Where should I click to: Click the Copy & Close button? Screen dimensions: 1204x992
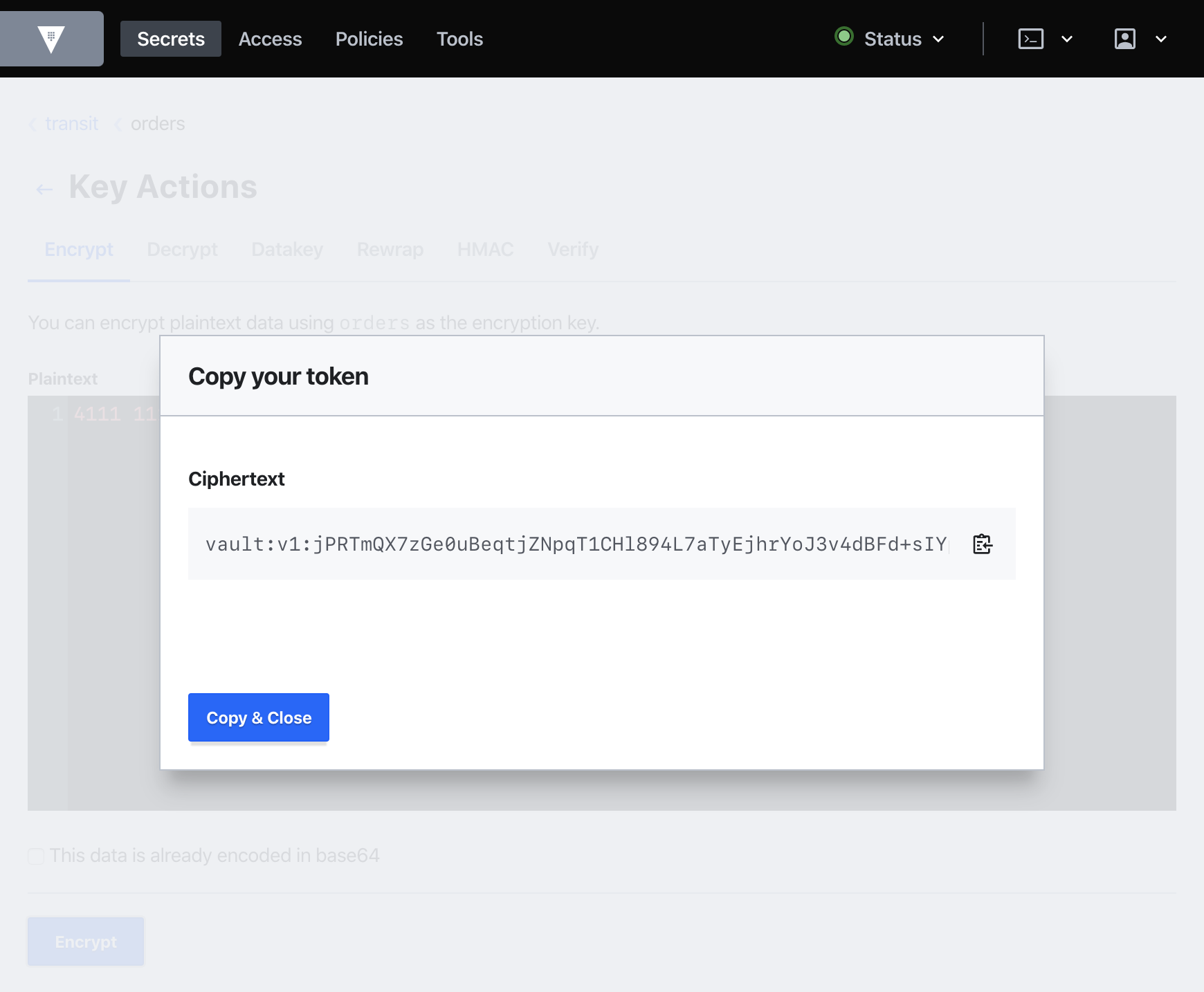[258, 717]
